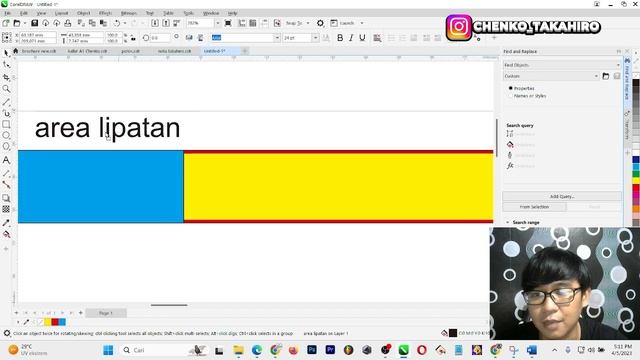Click the Save floppy disk icon

[35, 23]
